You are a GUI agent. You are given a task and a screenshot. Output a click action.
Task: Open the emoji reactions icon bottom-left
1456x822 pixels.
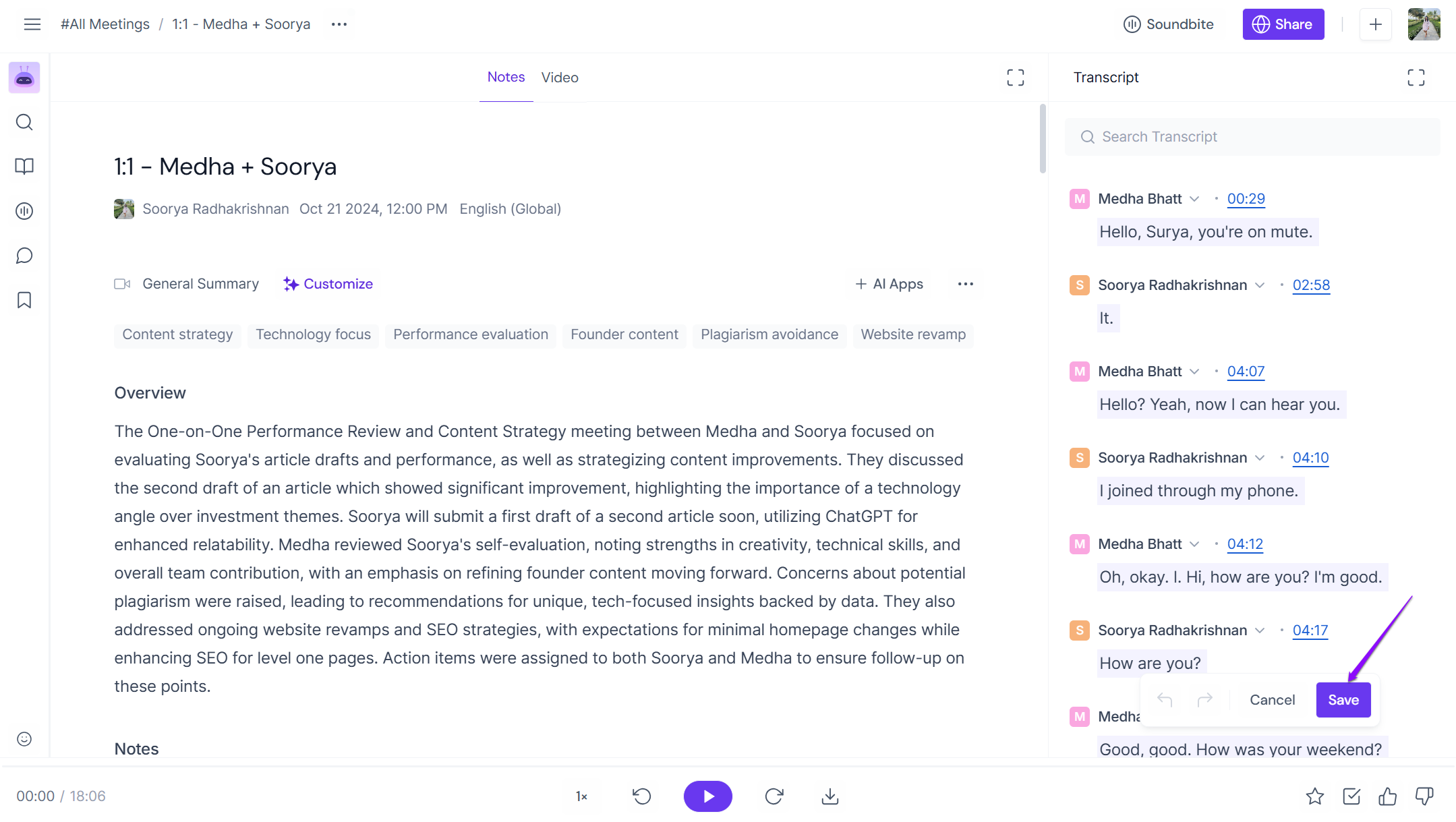tap(24, 739)
